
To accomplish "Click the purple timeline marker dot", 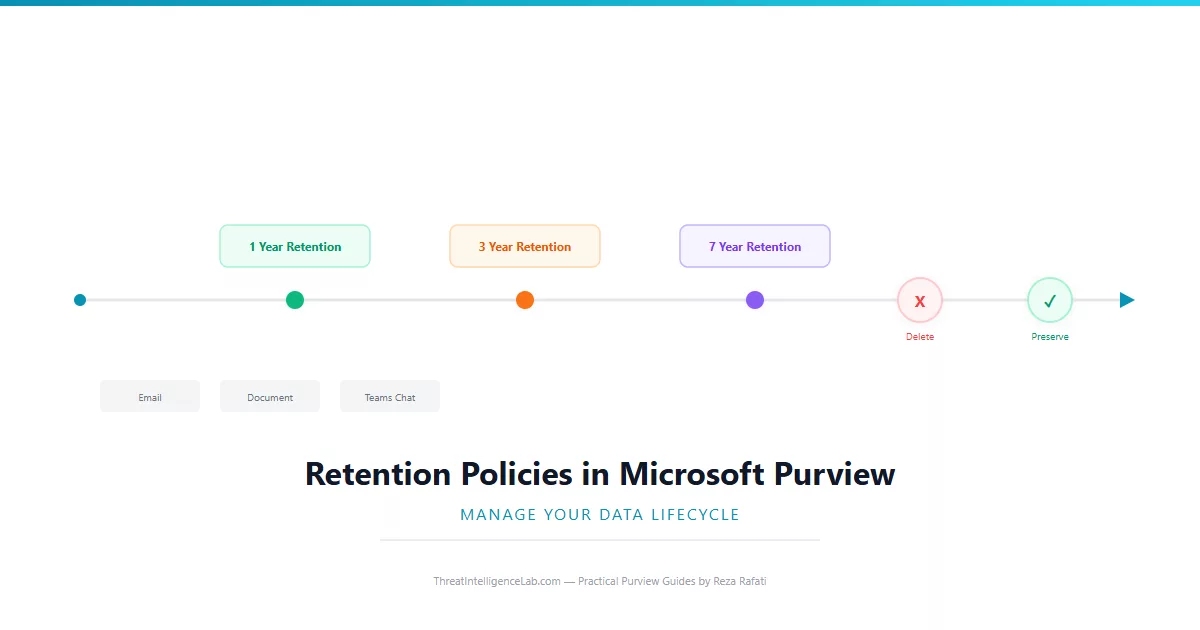I will pos(755,300).
